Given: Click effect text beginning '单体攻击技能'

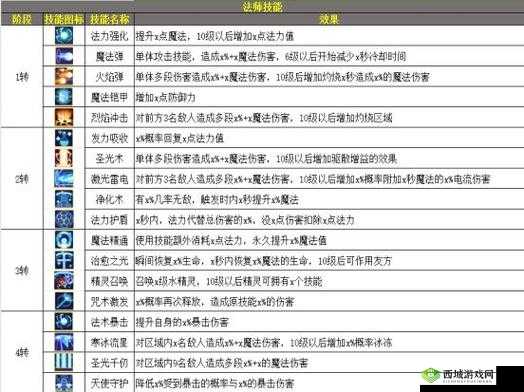Looking at the screenshot, I should (271, 57).
